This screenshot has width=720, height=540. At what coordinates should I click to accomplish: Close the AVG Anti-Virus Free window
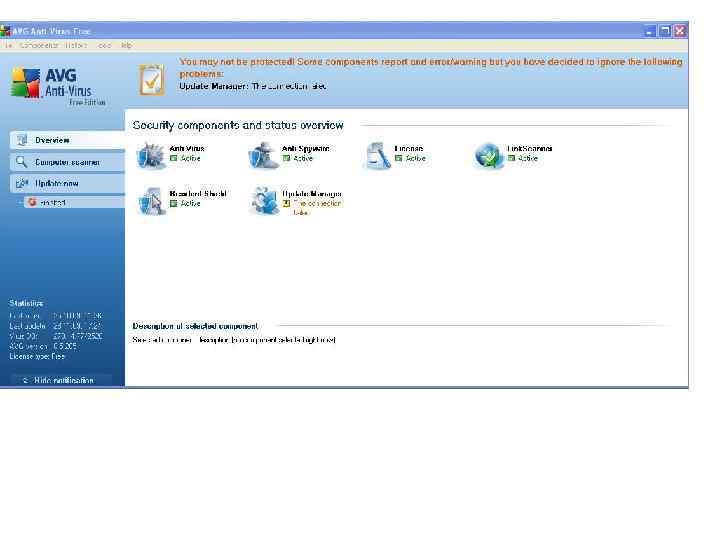(680, 31)
